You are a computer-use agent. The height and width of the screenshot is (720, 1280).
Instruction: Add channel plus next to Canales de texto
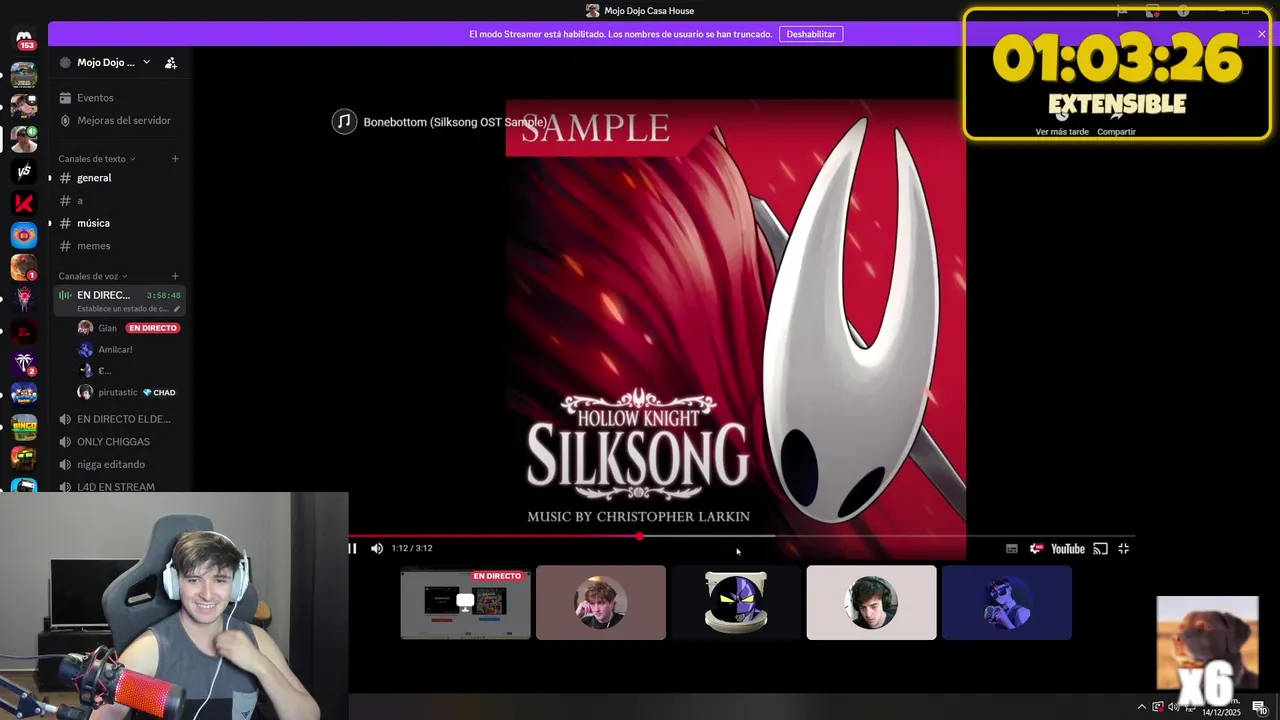point(175,158)
